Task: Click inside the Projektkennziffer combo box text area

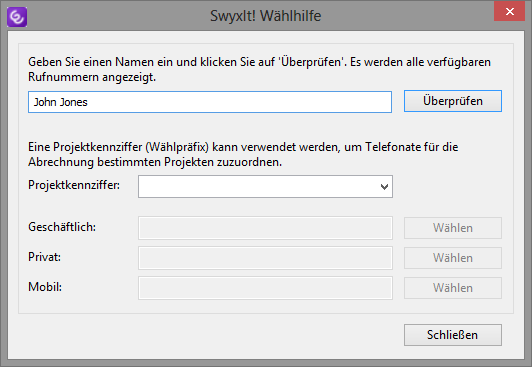Action: [x=258, y=187]
